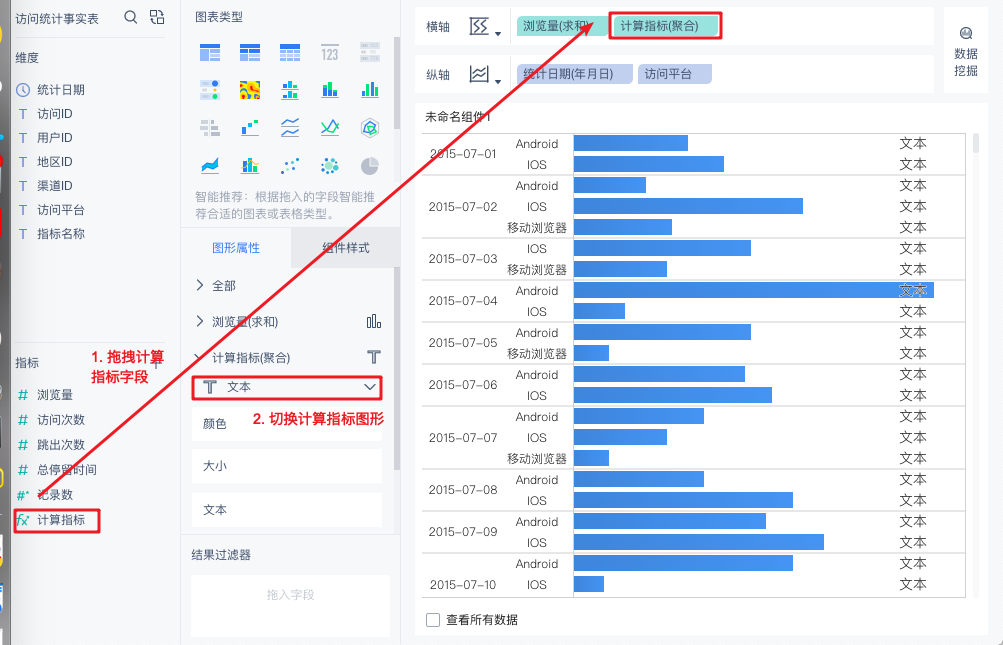The height and width of the screenshot is (645, 1003).
Task: Click the 2015-07-04 Android bar
Action: click(x=754, y=291)
